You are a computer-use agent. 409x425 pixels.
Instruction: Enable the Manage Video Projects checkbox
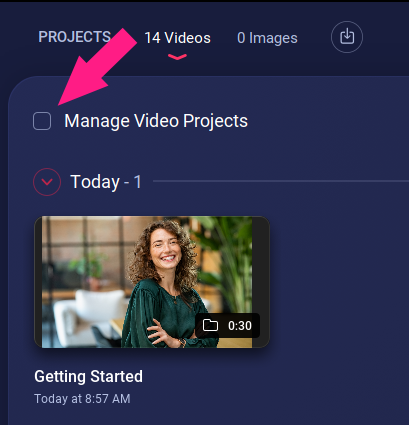(x=42, y=121)
